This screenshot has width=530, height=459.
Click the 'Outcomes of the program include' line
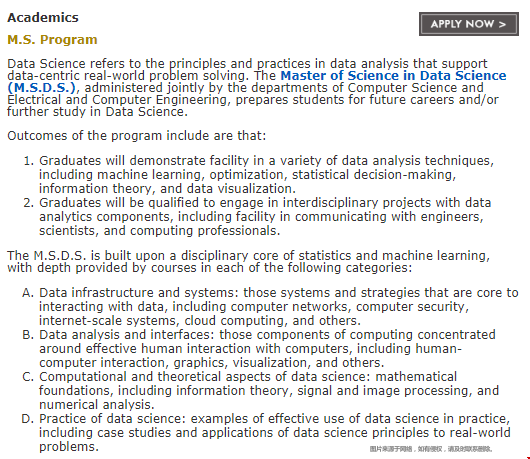click(137, 136)
